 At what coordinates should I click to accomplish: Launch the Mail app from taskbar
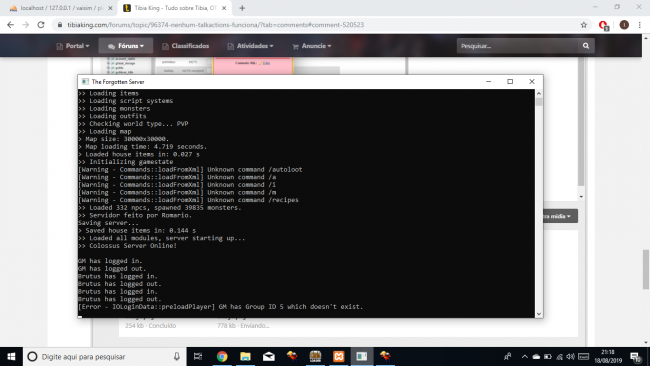click(269, 356)
